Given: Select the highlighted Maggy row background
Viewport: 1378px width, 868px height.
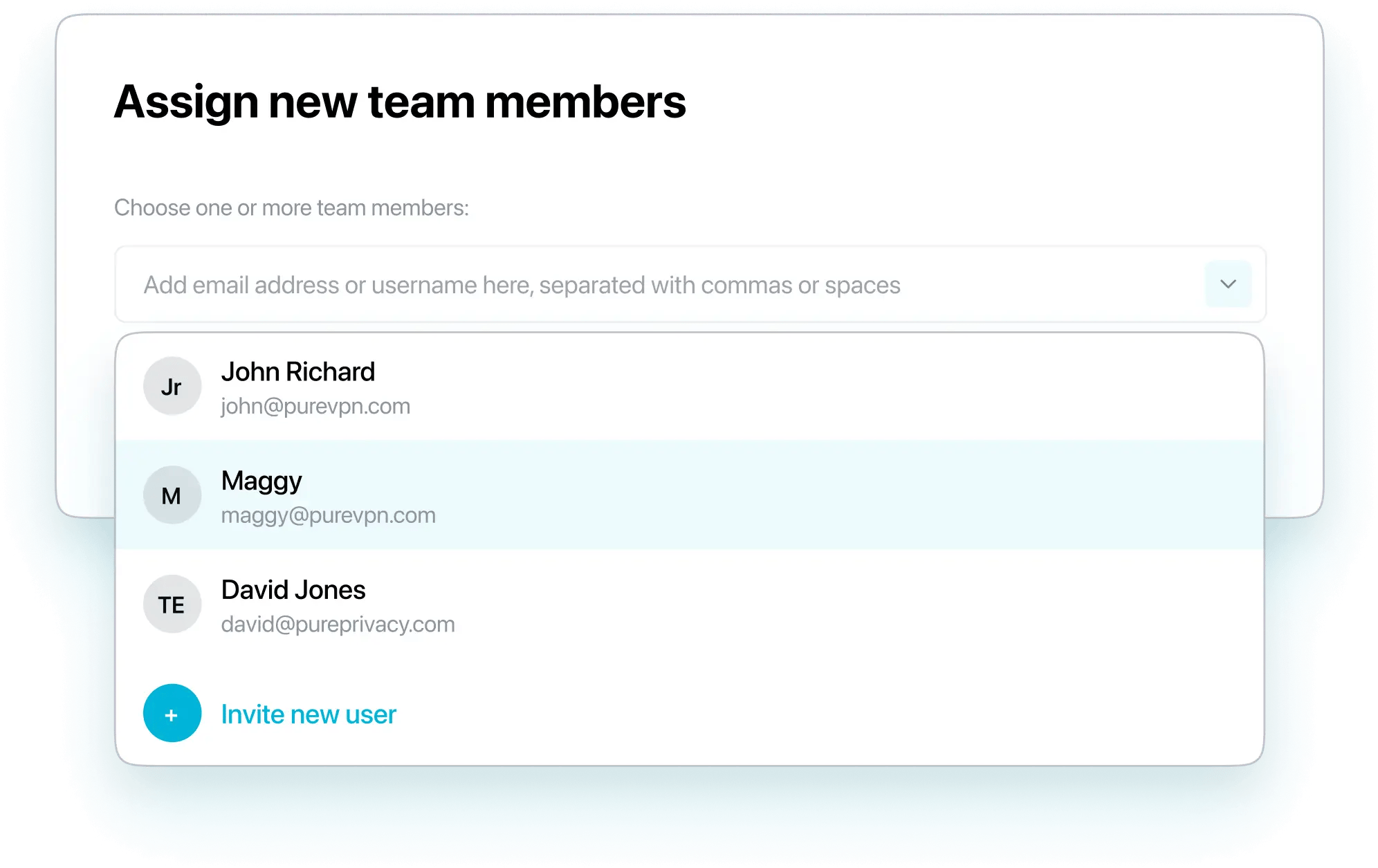Looking at the screenshot, I should 830,495.
